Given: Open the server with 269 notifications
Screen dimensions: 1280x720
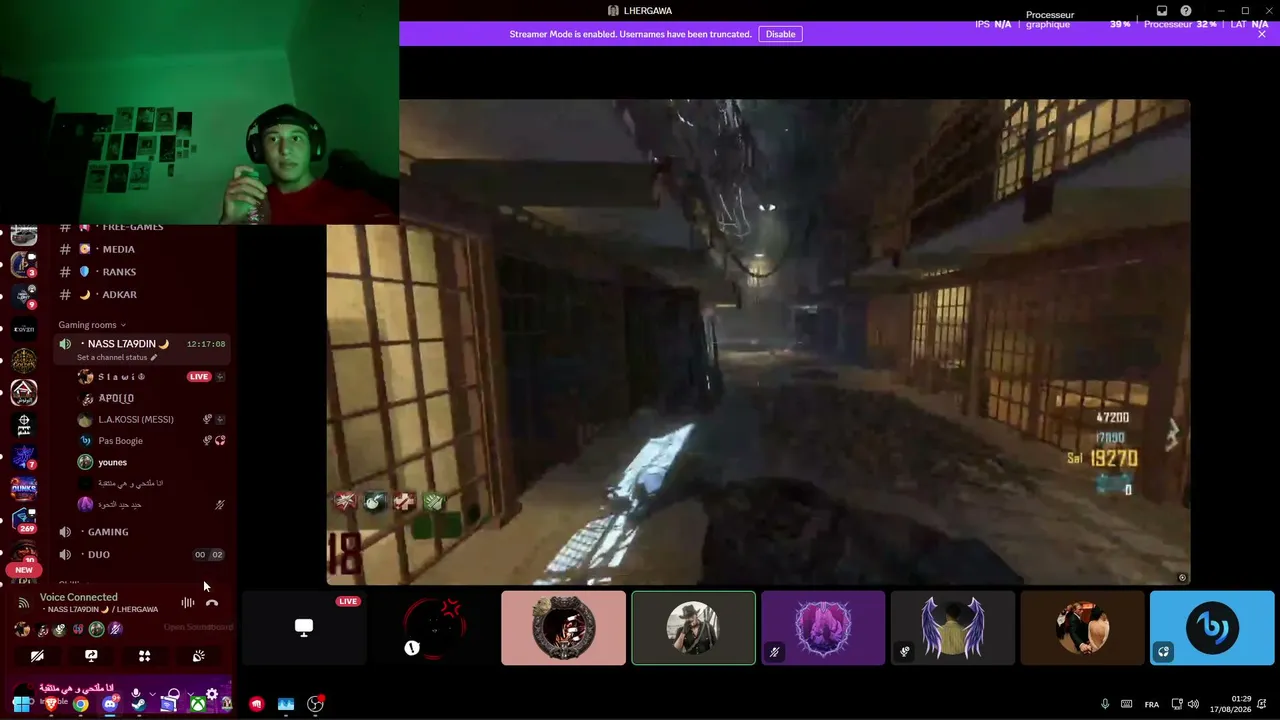Looking at the screenshot, I should pos(24,519).
